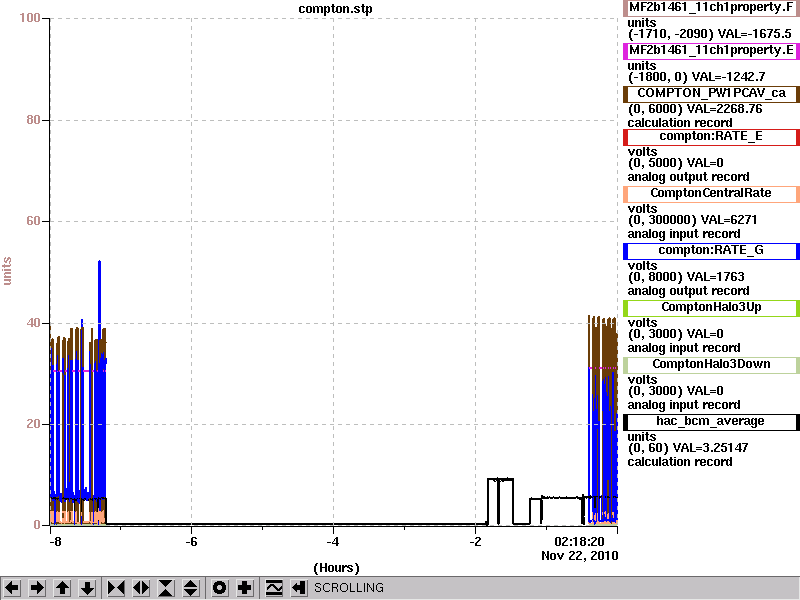
Task: Select the ComptonCentralRate curve legend
Action: pyautogui.click(x=711, y=193)
